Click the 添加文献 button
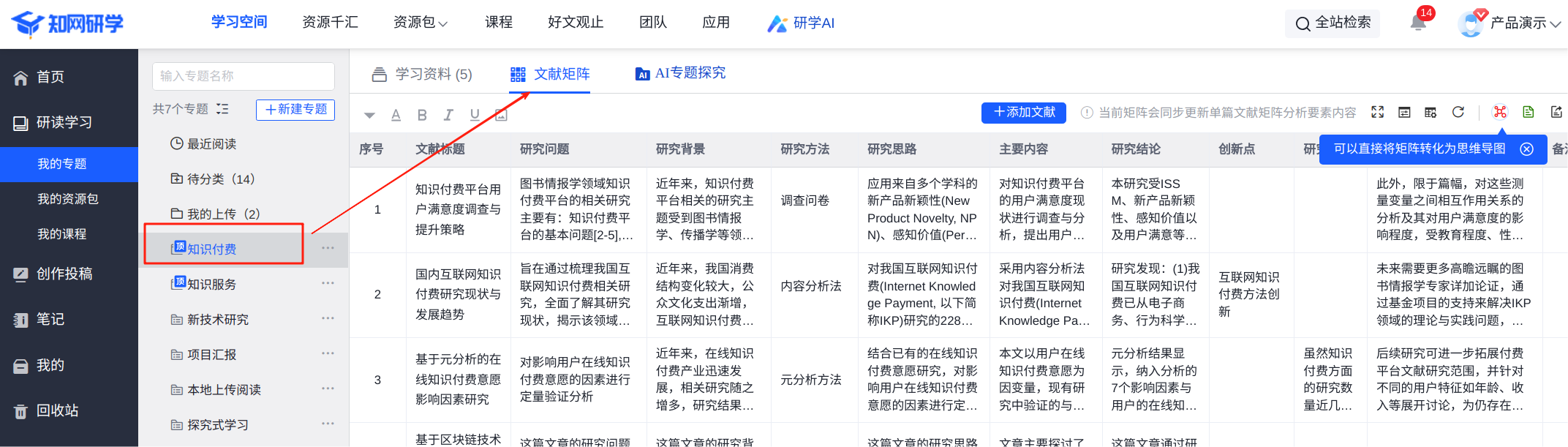The width and height of the screenshot is (1568, 447). (x=1024, y=112)
